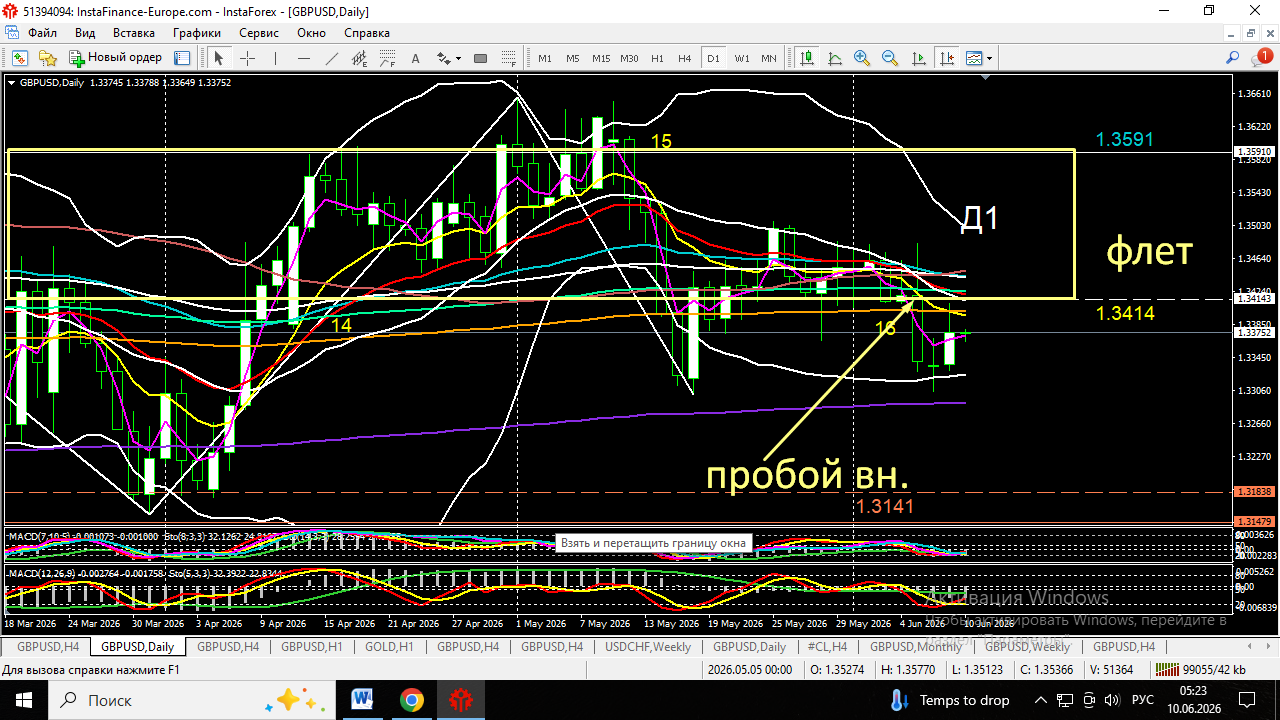Open the notifications chat icon

pyautogui.click(x=1261, y=58)
